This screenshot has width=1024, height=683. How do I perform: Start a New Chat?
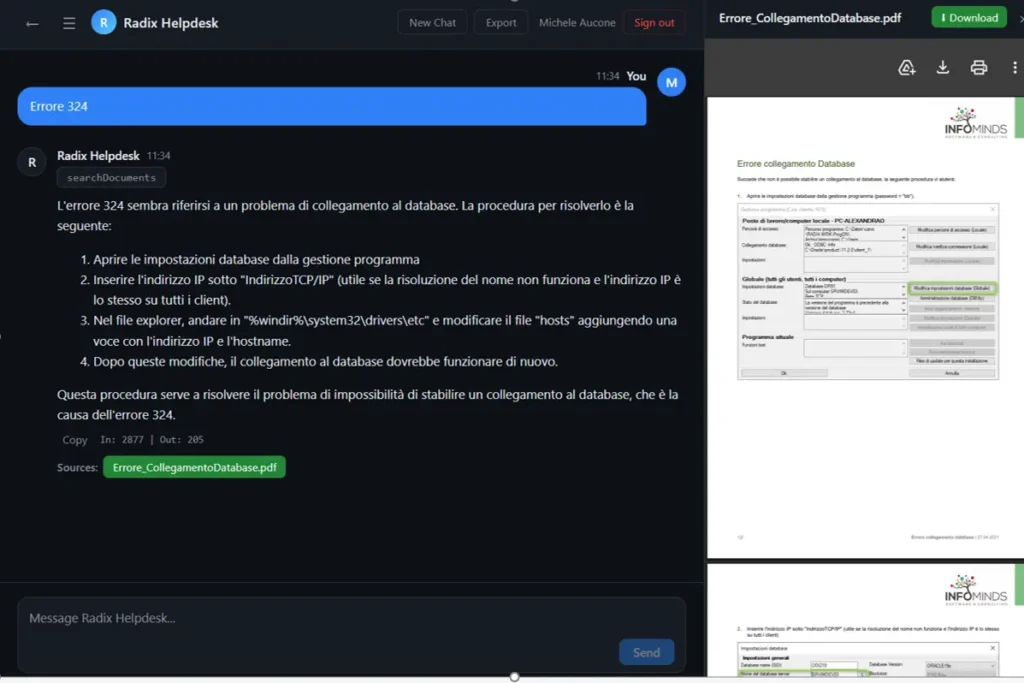click(x=432, y=22)
